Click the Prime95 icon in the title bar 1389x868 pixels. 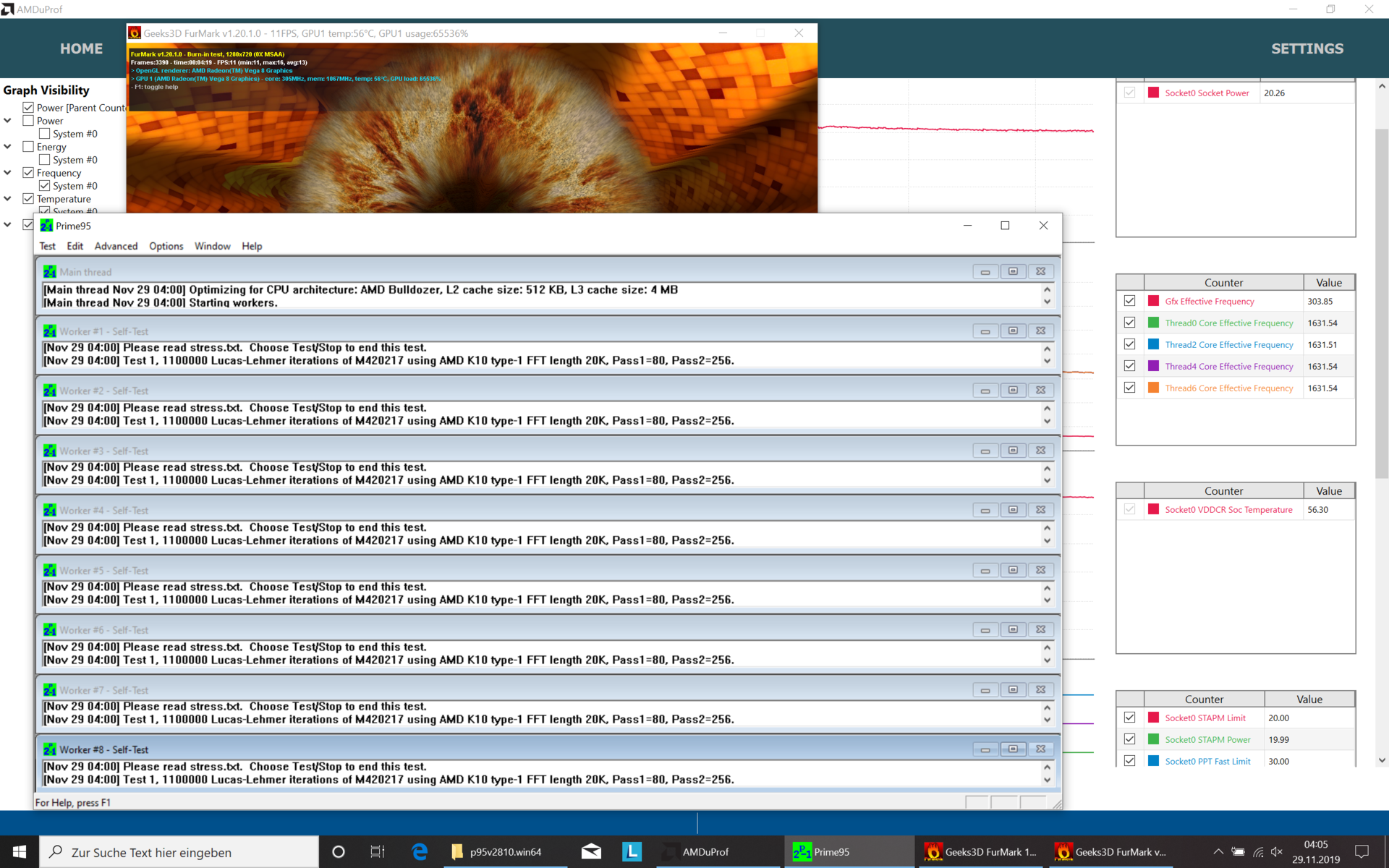tap(47, 226)
